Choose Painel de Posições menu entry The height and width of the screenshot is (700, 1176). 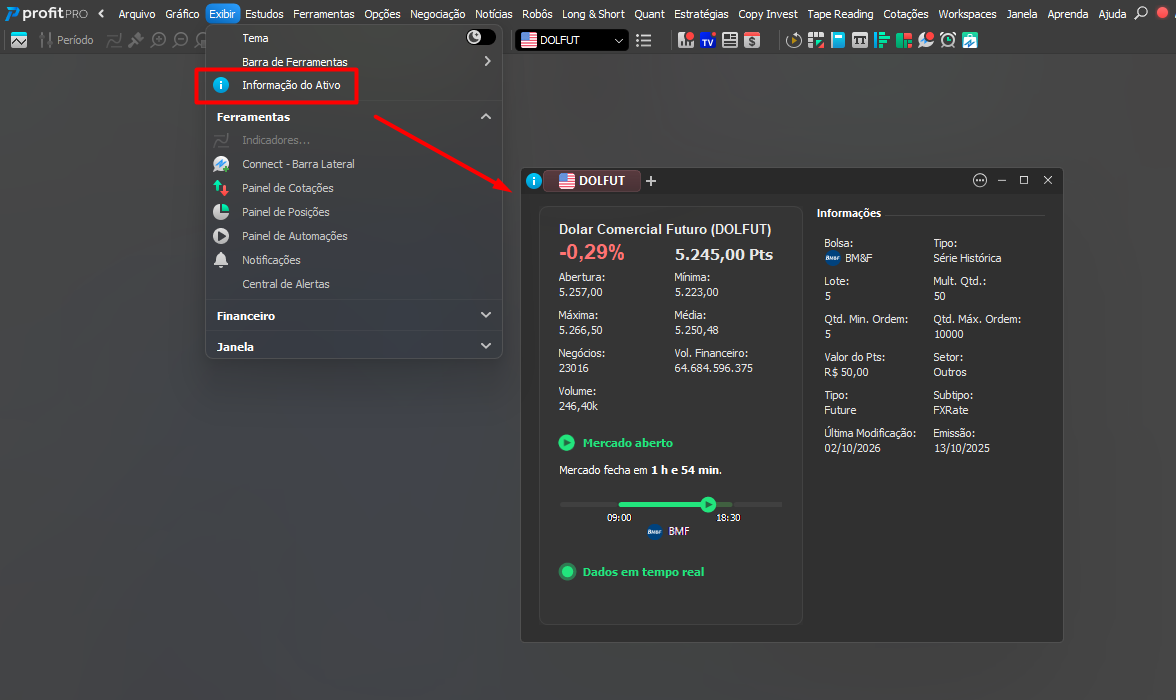pos(353,212)
